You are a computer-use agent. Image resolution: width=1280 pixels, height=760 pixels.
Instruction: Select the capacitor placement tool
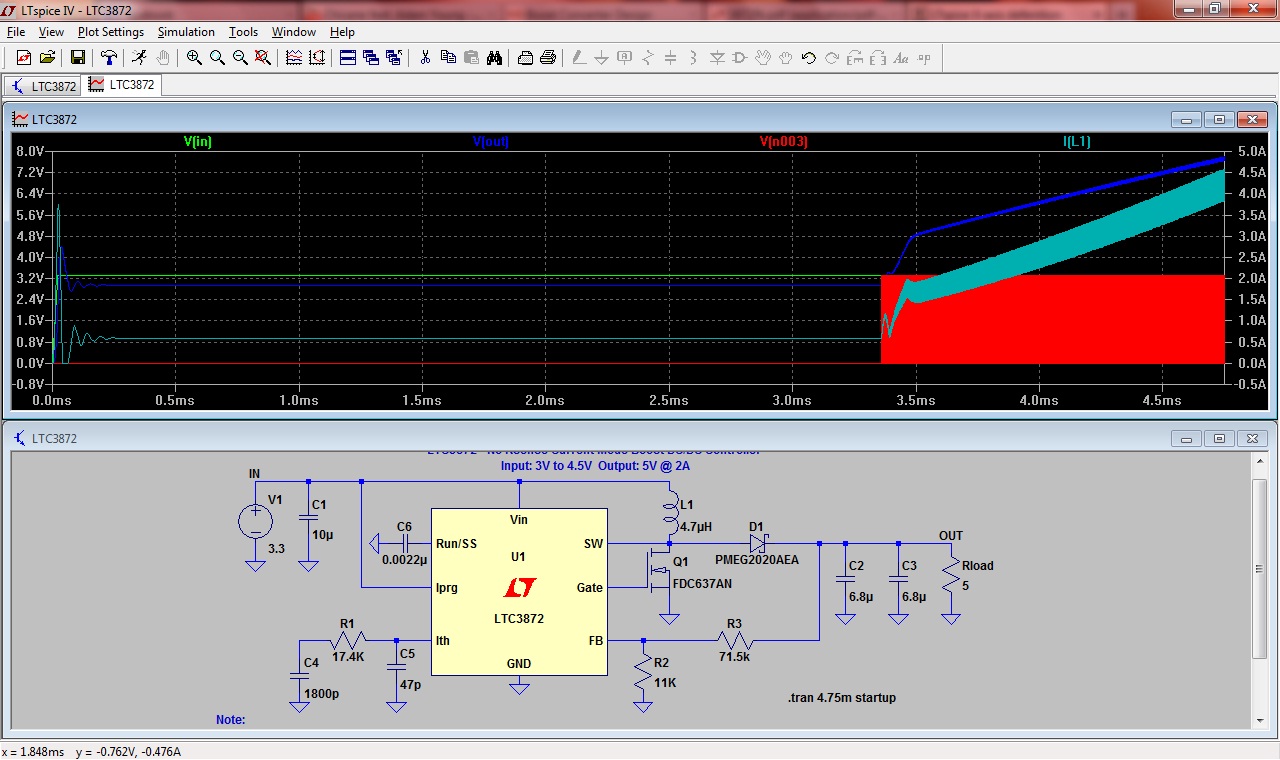click(671, 58)
